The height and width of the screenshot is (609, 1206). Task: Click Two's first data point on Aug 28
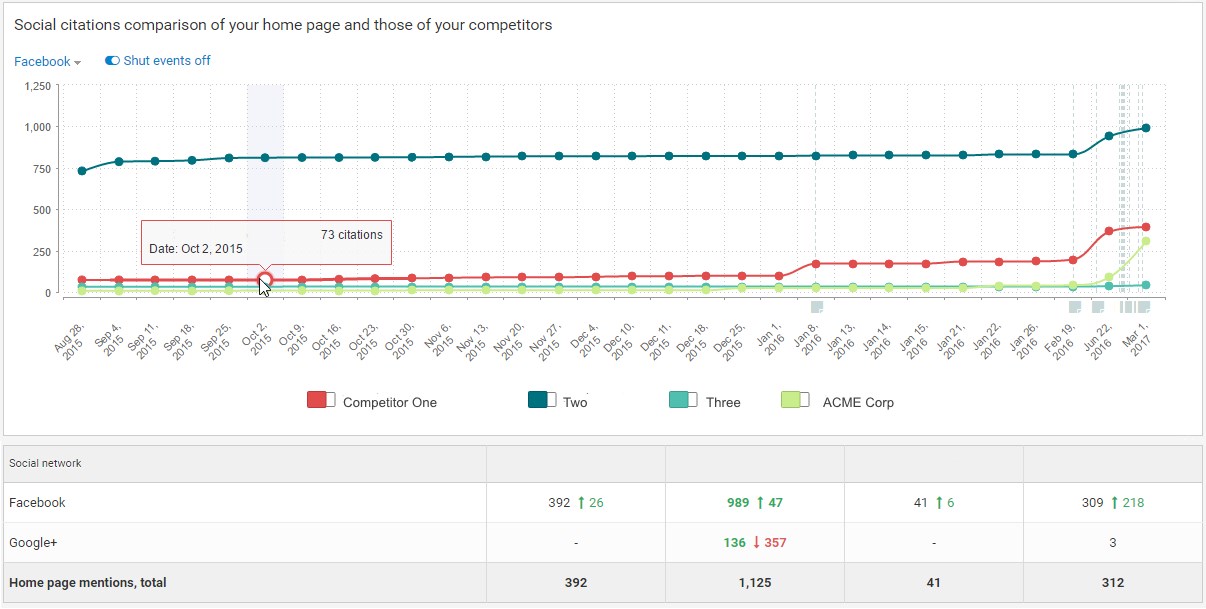(x=82, y=171)
